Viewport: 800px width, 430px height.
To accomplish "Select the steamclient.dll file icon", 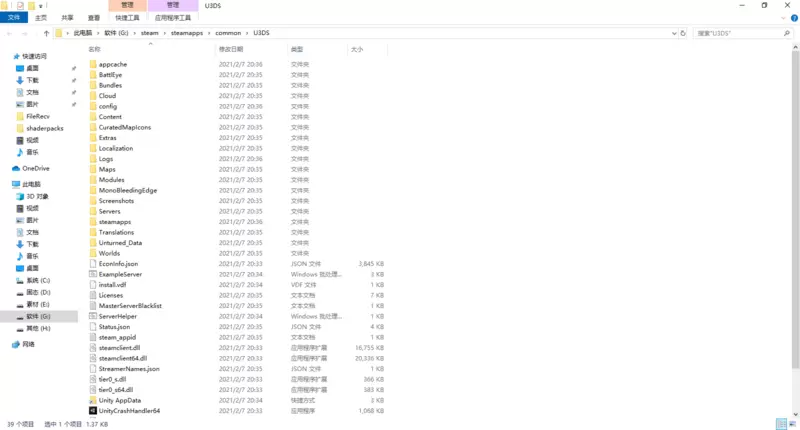I will coord(93,348).
